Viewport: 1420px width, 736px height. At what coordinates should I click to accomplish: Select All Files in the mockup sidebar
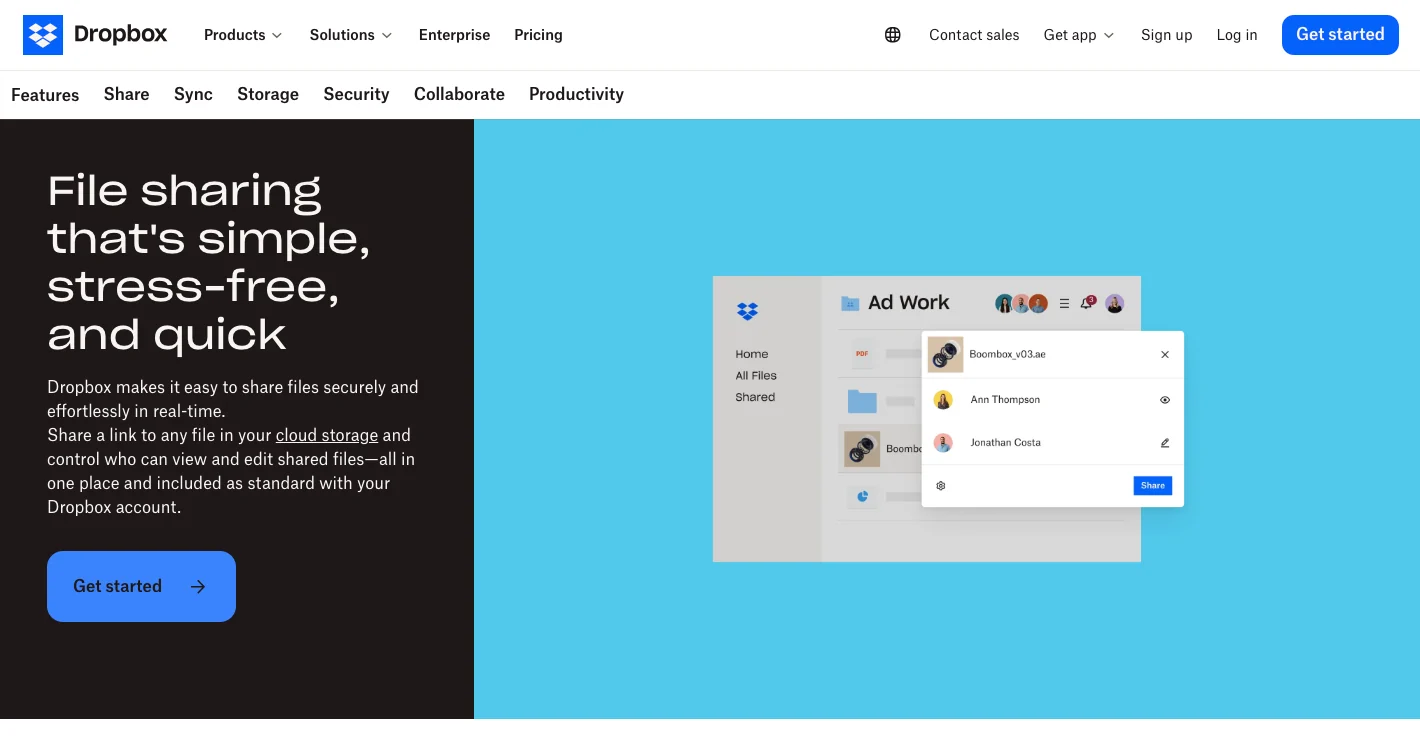756,376
